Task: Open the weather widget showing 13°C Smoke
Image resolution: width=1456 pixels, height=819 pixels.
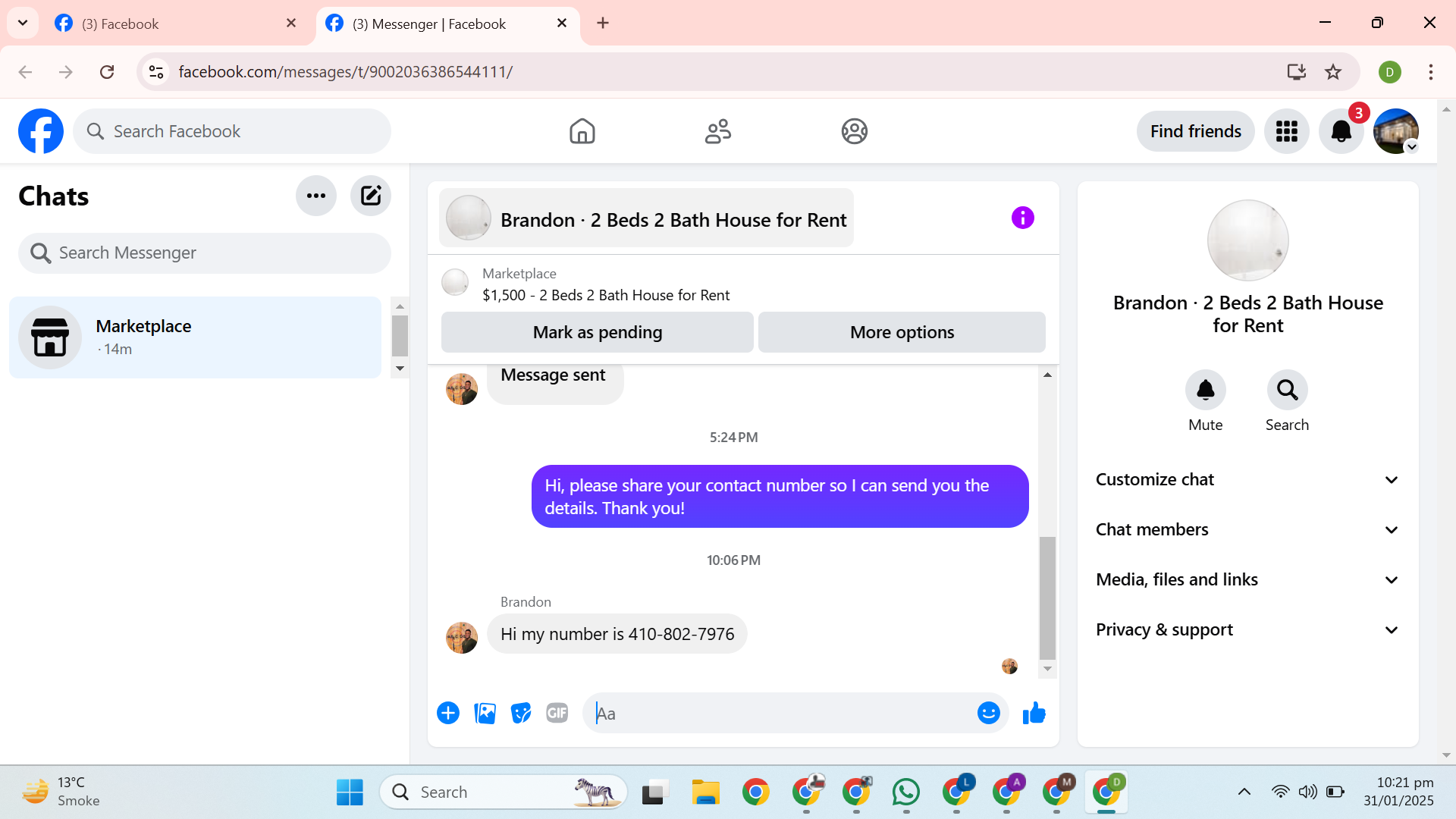Action: point(61,792)
